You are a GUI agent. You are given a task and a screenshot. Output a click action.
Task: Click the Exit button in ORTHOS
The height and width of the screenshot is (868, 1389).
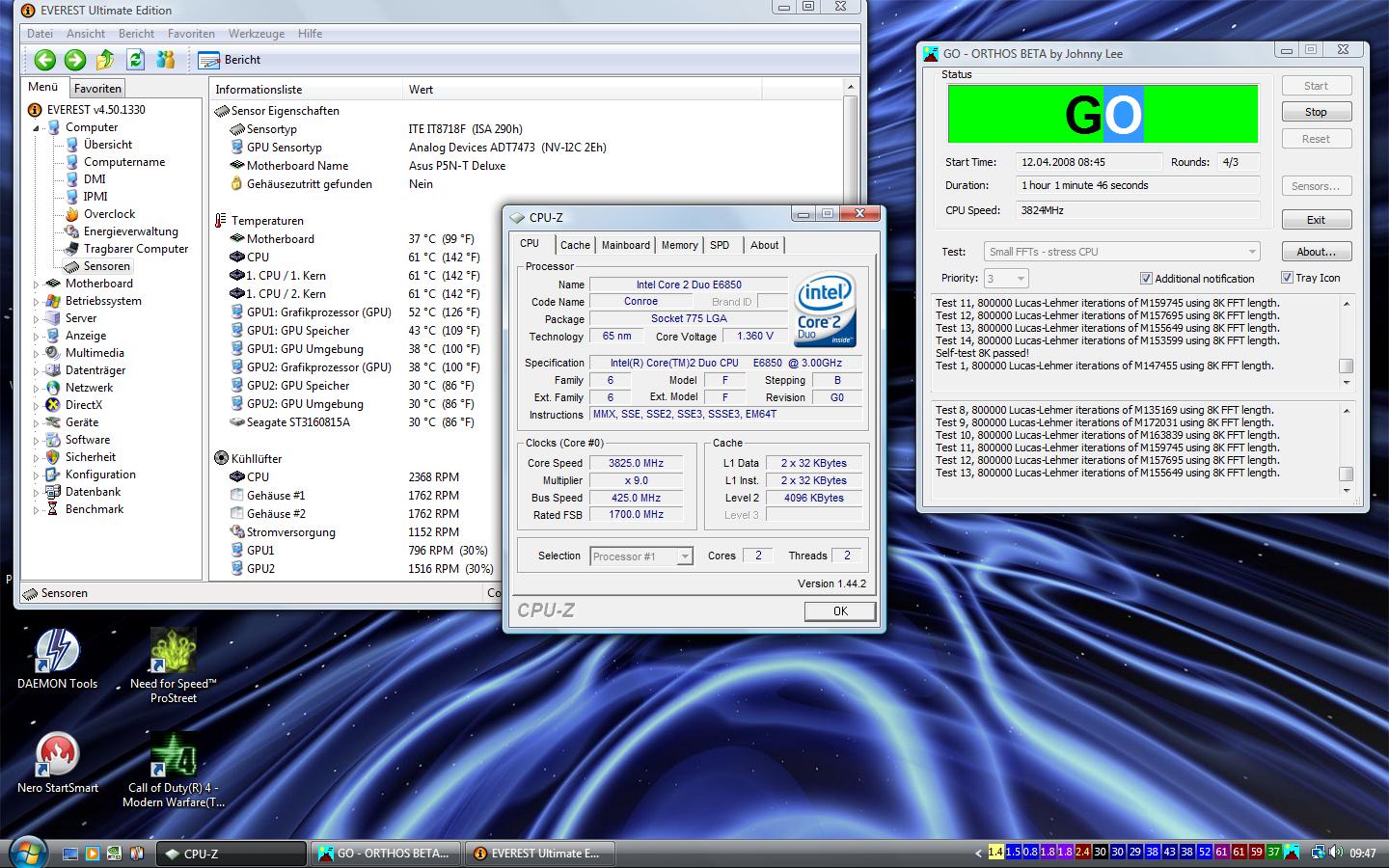(1316, 220)
